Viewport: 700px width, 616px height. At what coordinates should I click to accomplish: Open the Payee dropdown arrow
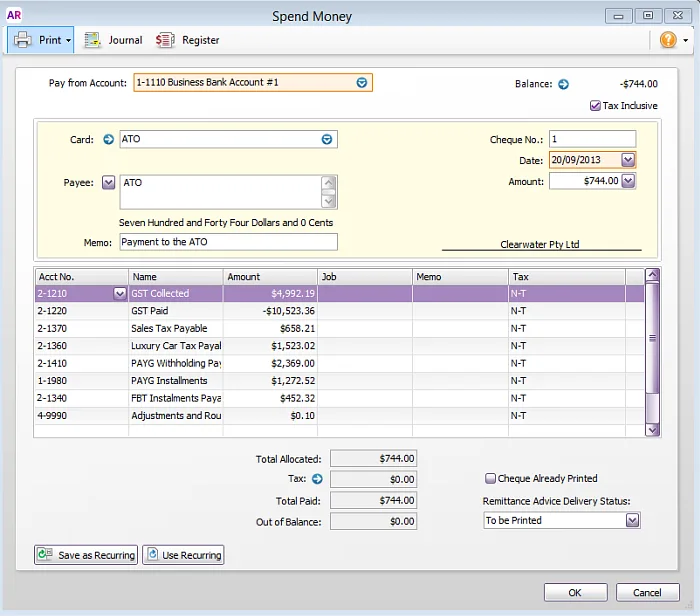pos(108,182)
